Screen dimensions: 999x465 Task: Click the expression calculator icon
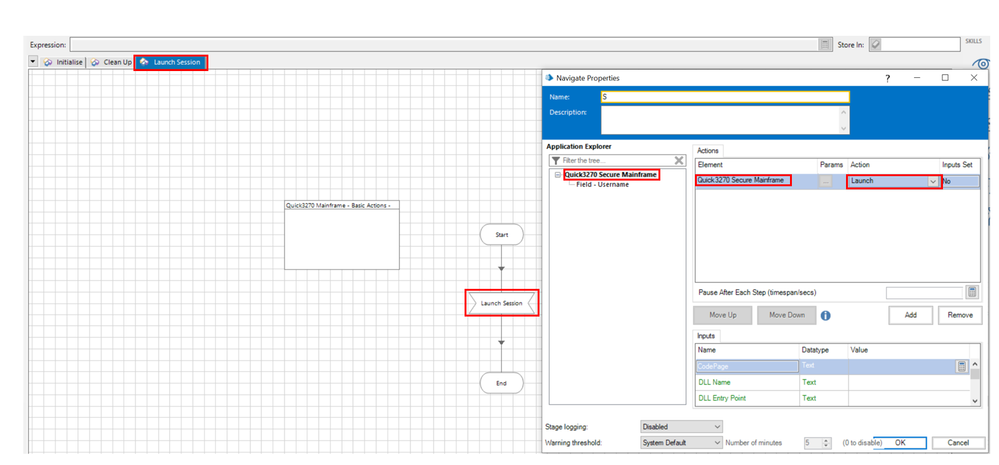(825, 45)
